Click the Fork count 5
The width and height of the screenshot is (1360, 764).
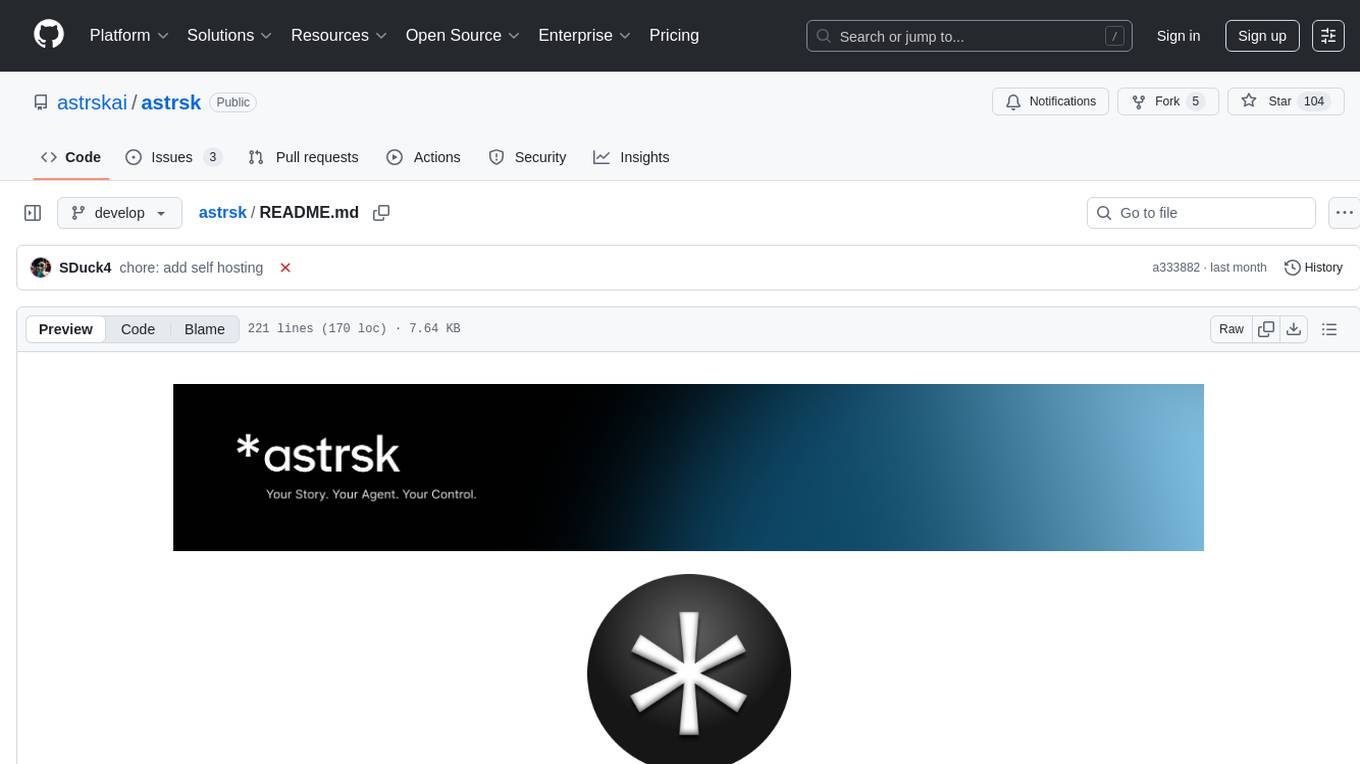(1195, 101)
